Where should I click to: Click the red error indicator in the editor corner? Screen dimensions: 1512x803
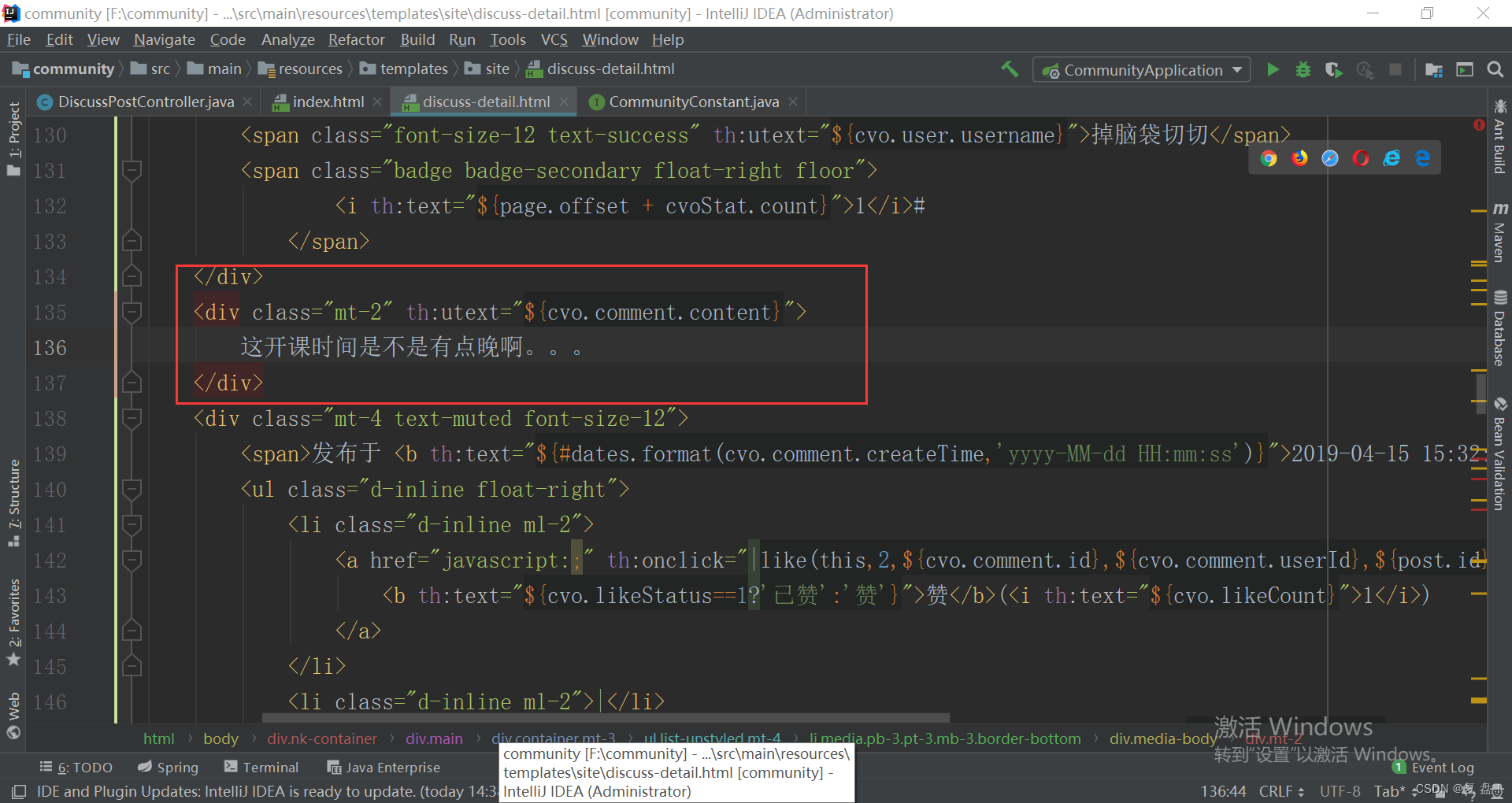(1479, 124)
